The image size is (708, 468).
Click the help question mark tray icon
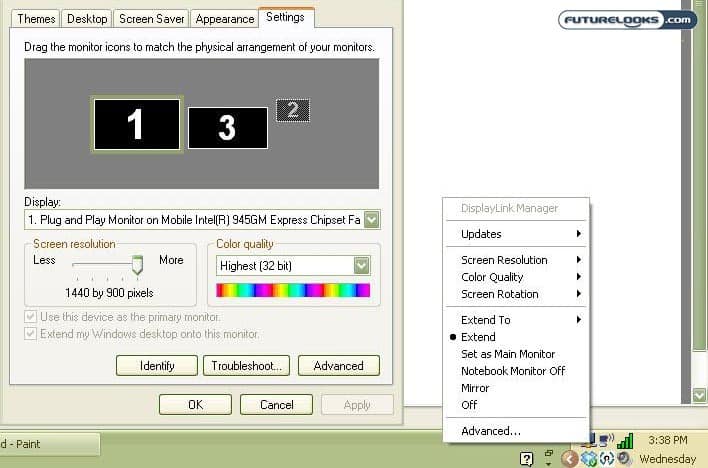click(526, 458)
